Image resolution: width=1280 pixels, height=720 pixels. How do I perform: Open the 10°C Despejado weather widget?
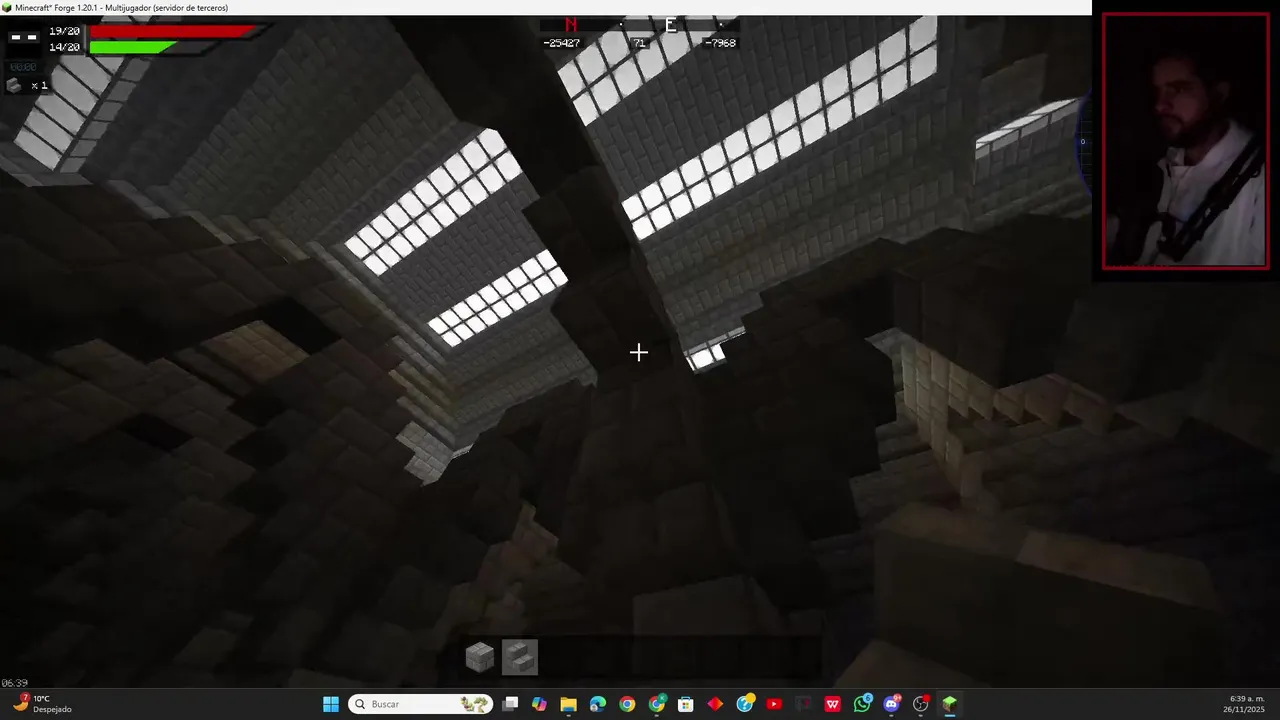point(42,704)
